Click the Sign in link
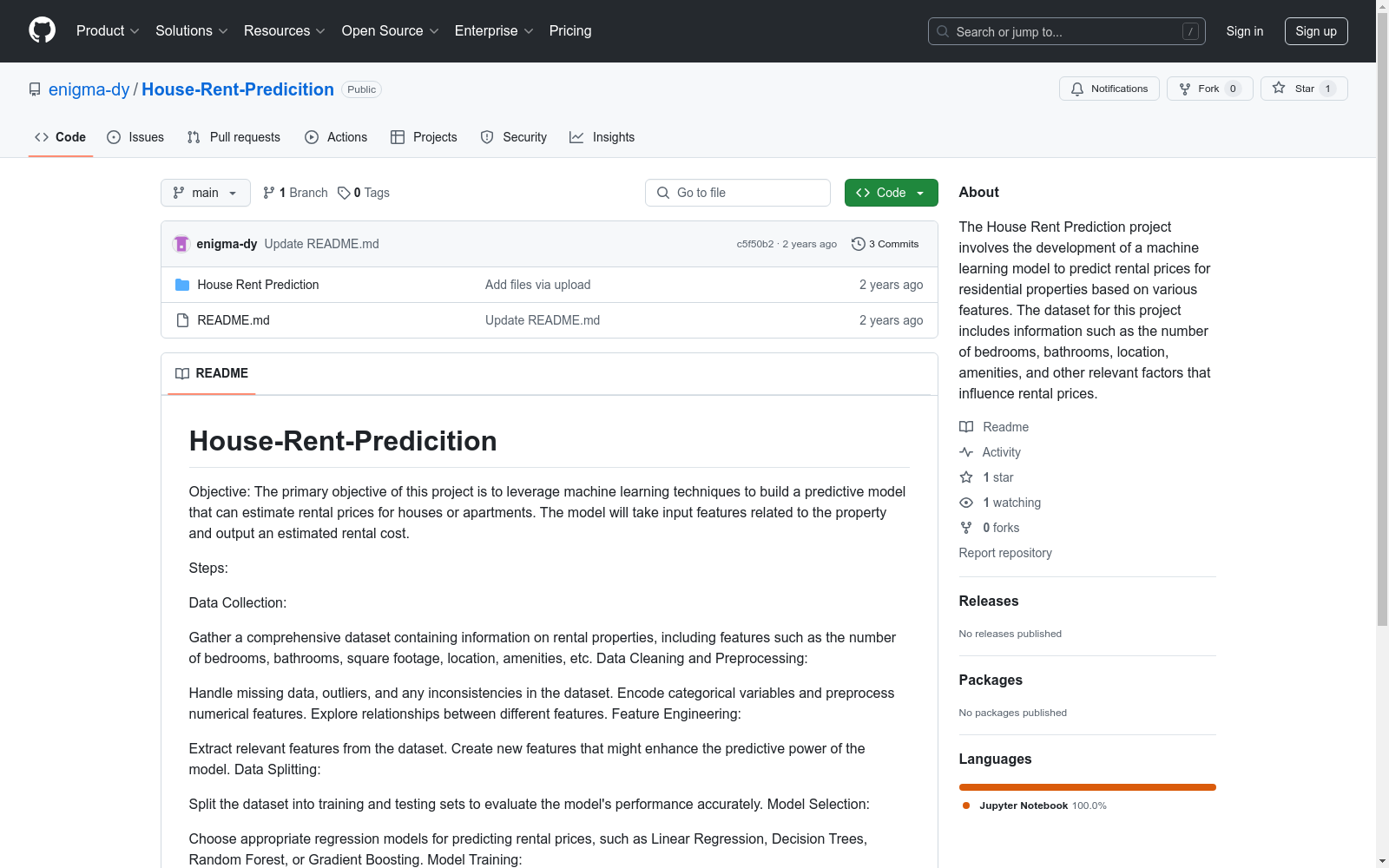Viewport: 1389px width, 868px height. tap(1245, 31)
